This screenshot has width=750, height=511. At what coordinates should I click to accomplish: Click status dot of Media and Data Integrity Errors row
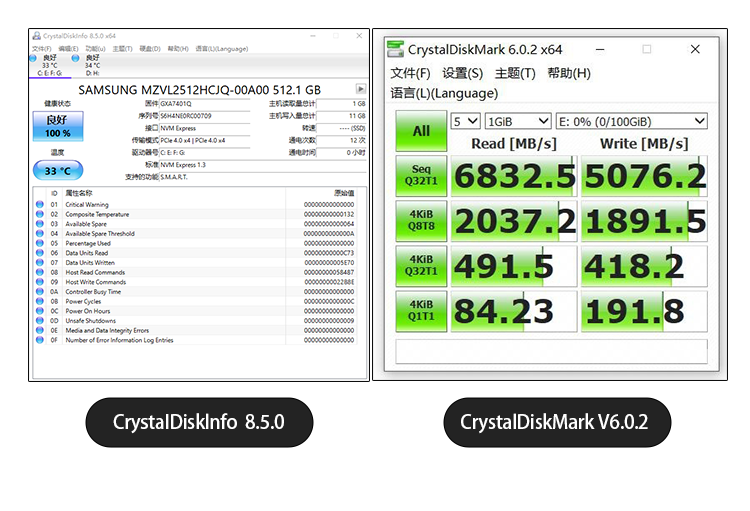click(40, 330)
